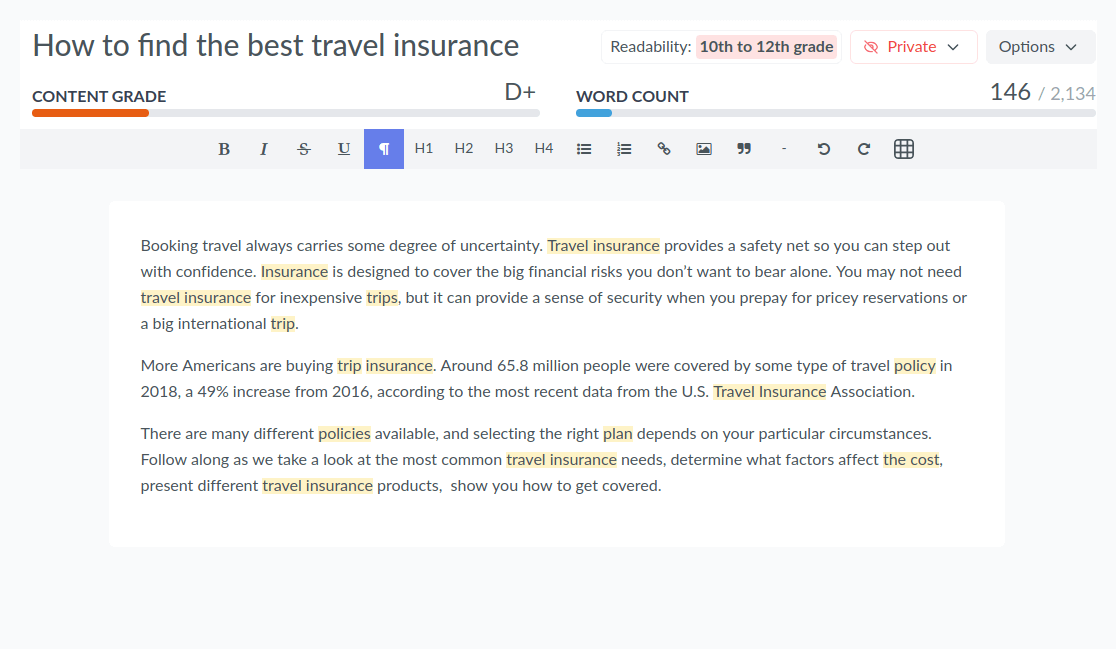1116x649 pixels.
Task: Disable the paragraph marks display
Action: point(384,148)
